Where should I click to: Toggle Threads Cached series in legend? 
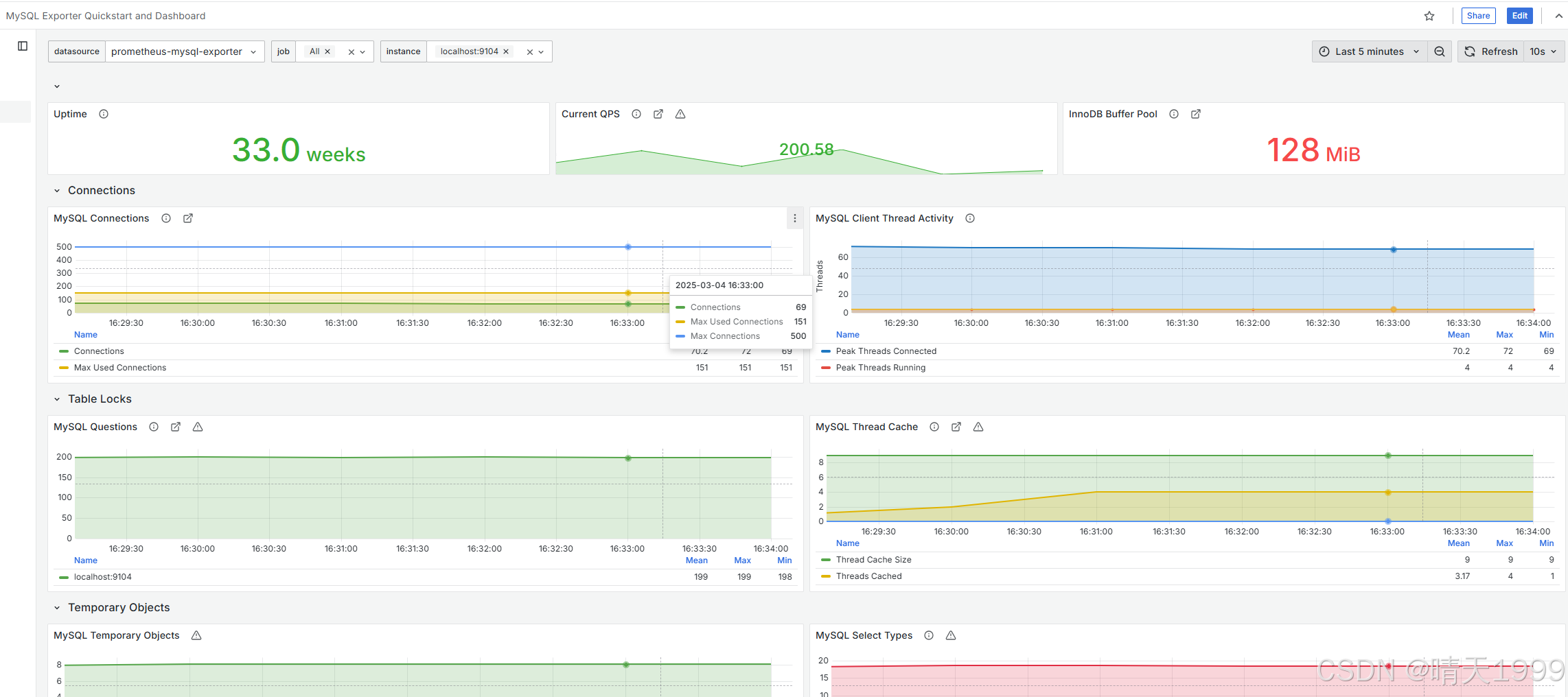coord(868,576)
